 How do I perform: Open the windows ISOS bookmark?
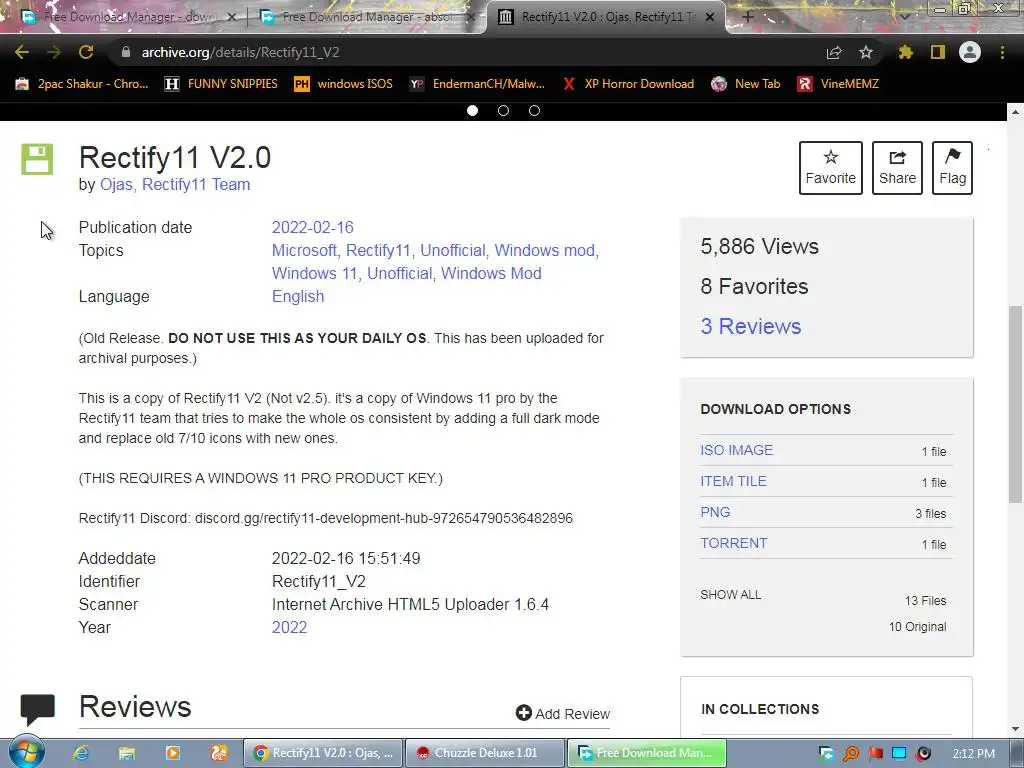pyautogui.click(x=344, y=84)
